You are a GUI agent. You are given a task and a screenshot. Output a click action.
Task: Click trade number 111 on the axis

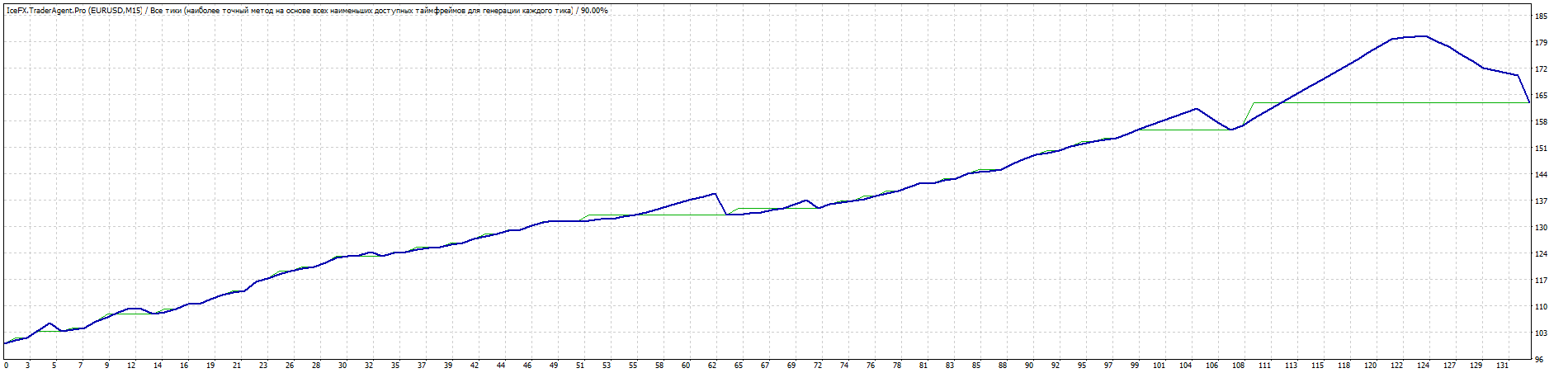pyautogui.click(x=1265, y=366)
